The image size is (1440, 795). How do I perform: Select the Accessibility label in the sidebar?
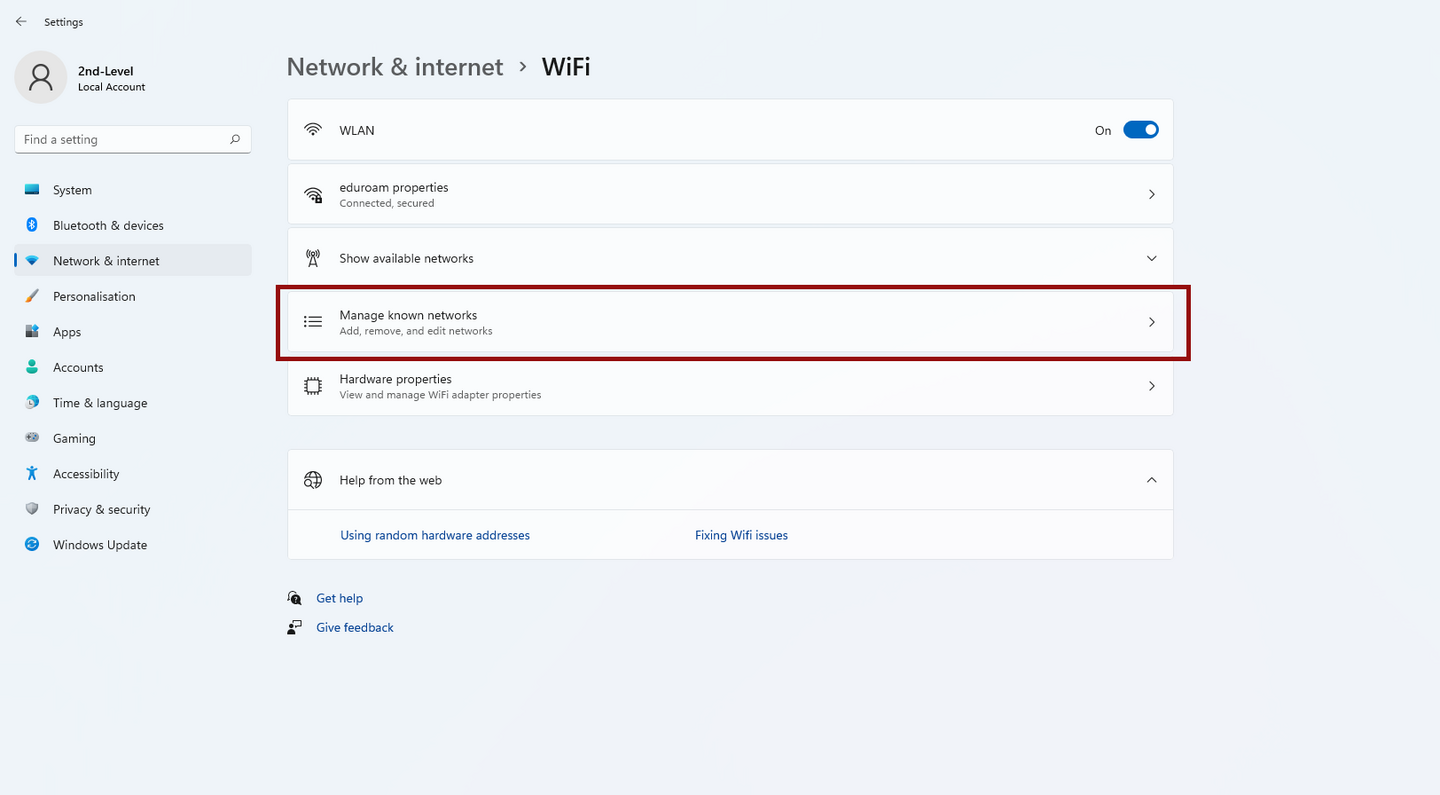[x=86, y=474]
